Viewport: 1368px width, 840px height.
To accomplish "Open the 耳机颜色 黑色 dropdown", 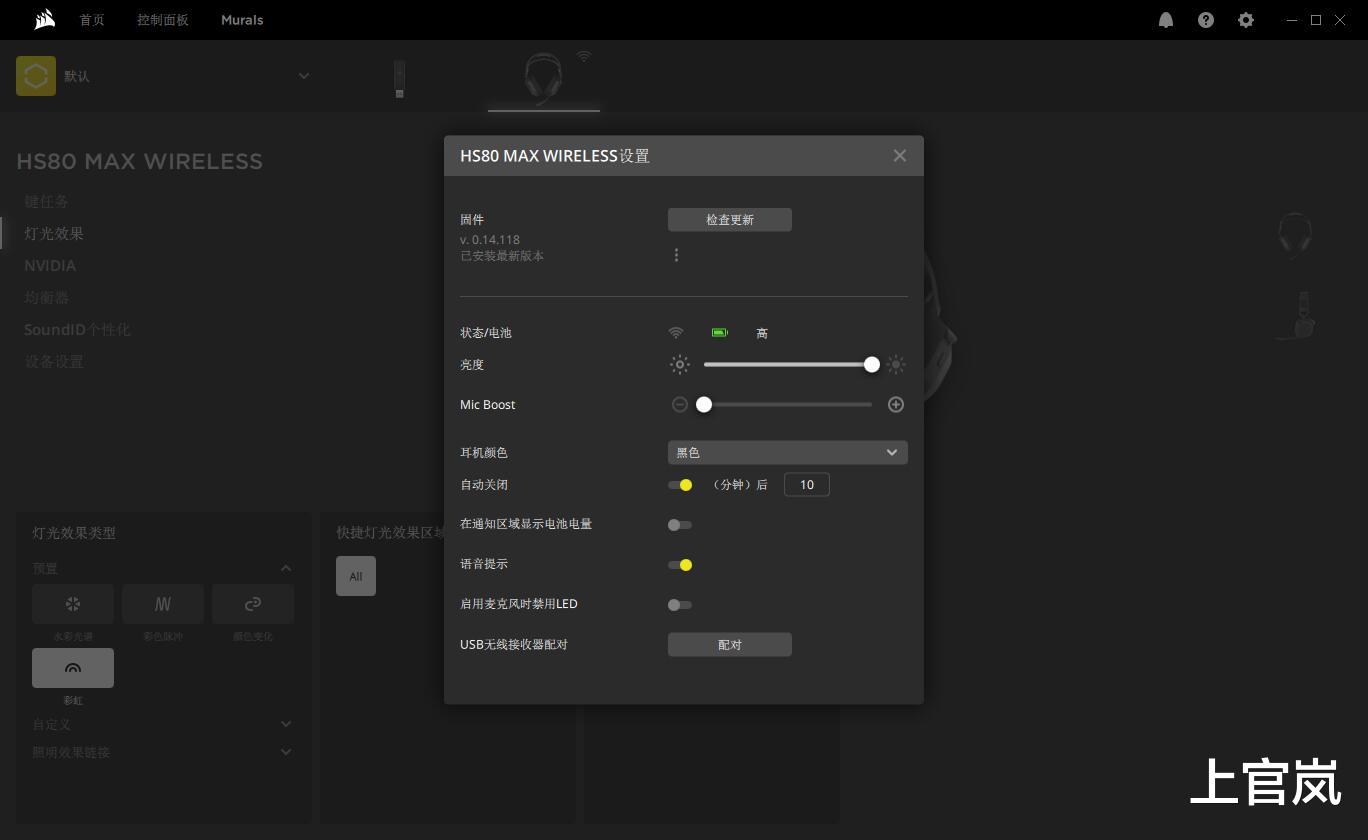I will click(x=788, y=453).
